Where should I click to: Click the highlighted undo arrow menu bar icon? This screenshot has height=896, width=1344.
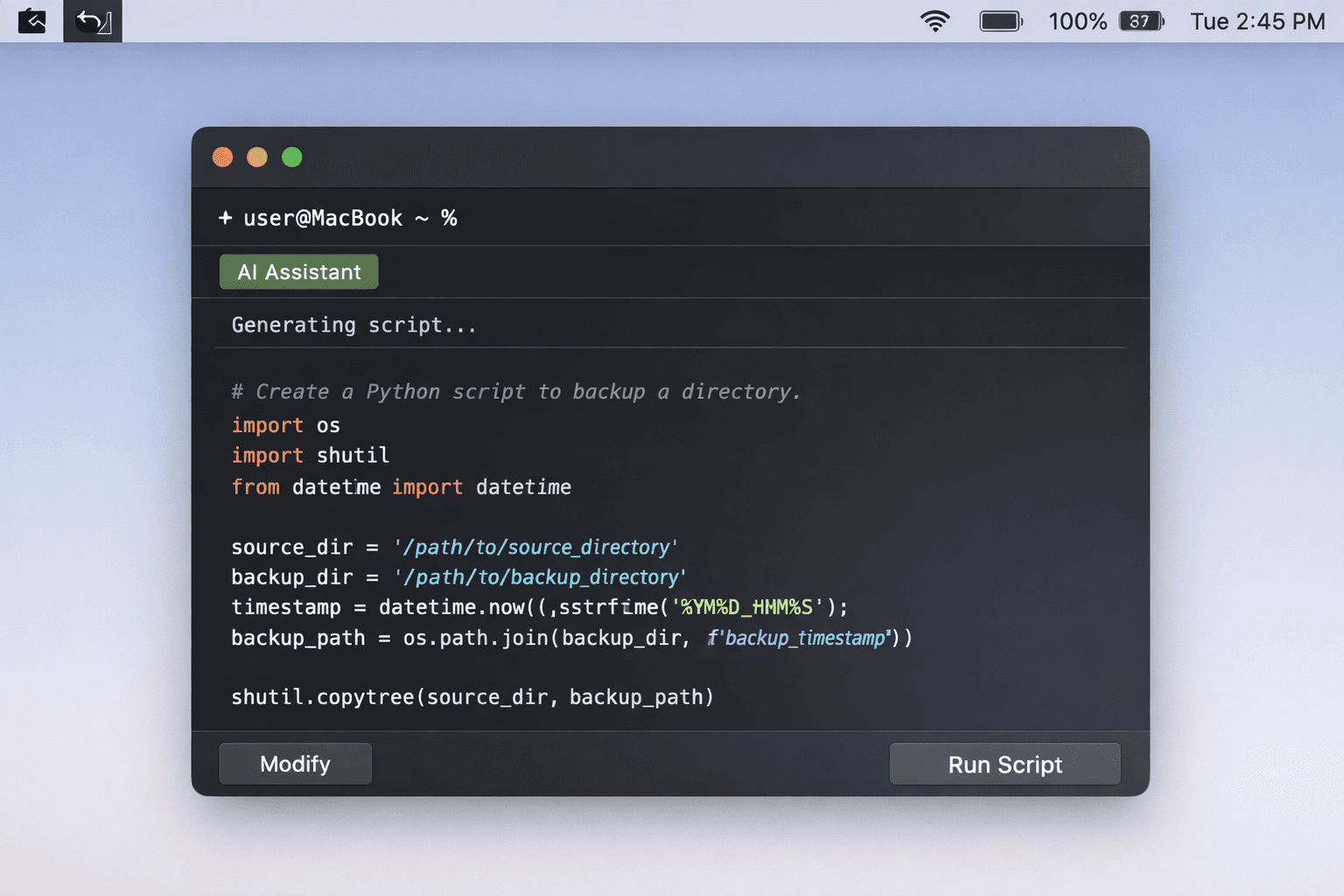pyautogui.click(x=93, y=21)
